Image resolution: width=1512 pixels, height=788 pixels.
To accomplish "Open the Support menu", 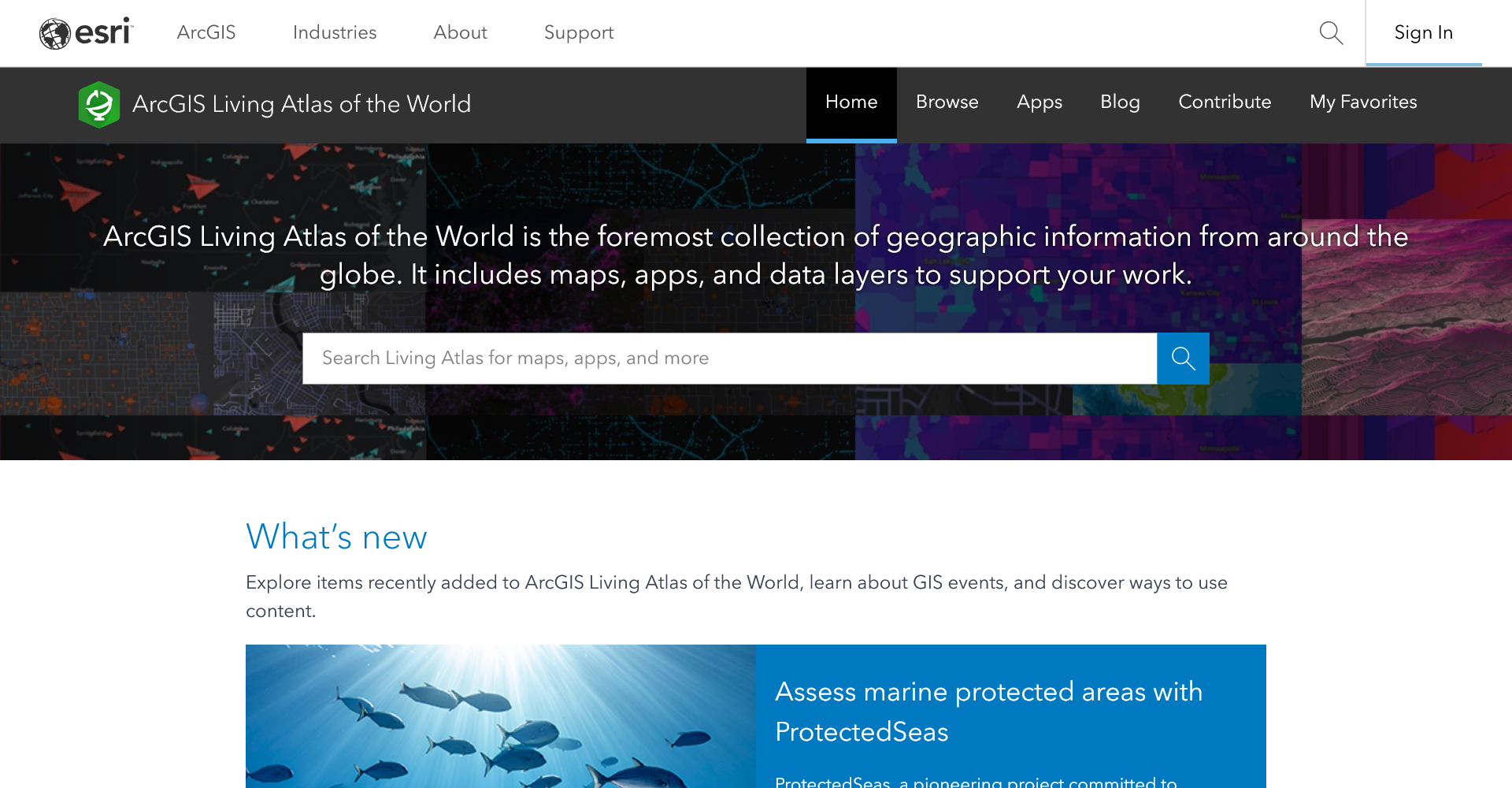I will (x=579, y=33).
